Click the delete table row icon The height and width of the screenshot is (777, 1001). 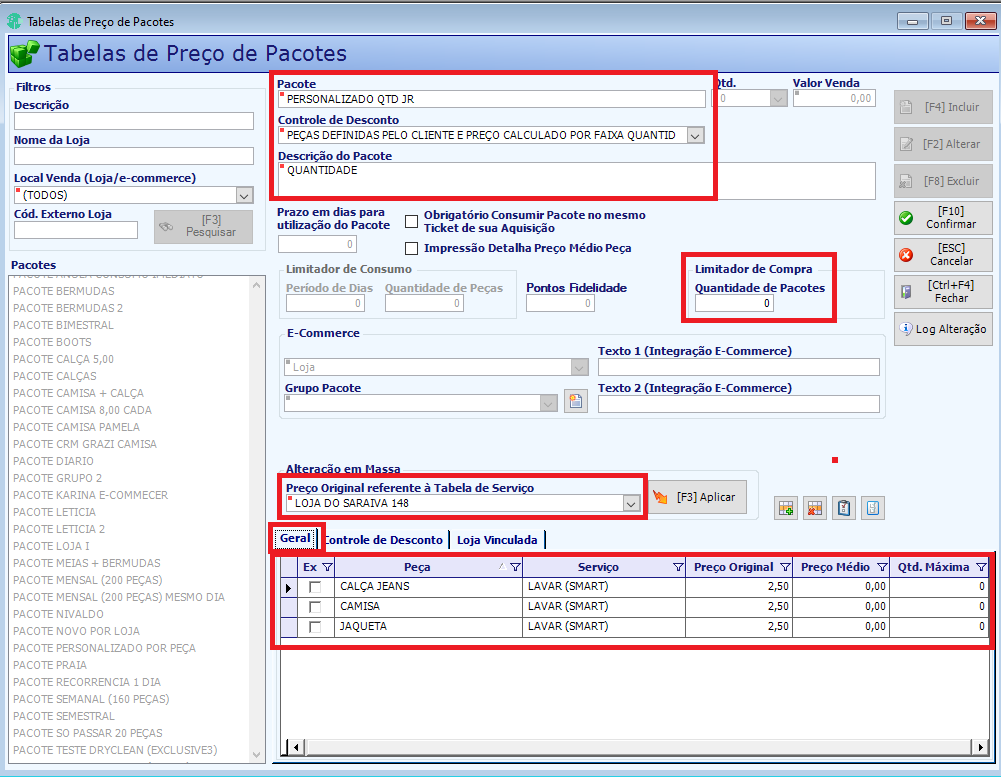coord(815,508)
